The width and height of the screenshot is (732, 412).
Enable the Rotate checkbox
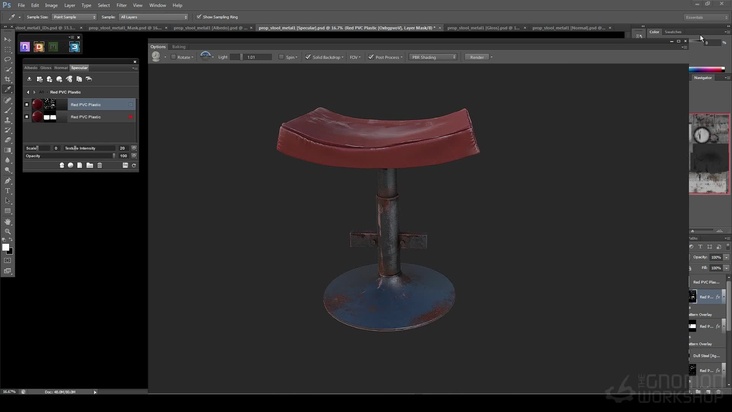[x=173, y=57]
